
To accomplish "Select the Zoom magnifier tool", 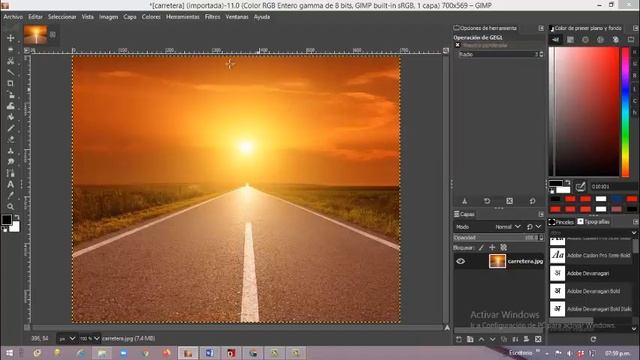I will 11,207.
